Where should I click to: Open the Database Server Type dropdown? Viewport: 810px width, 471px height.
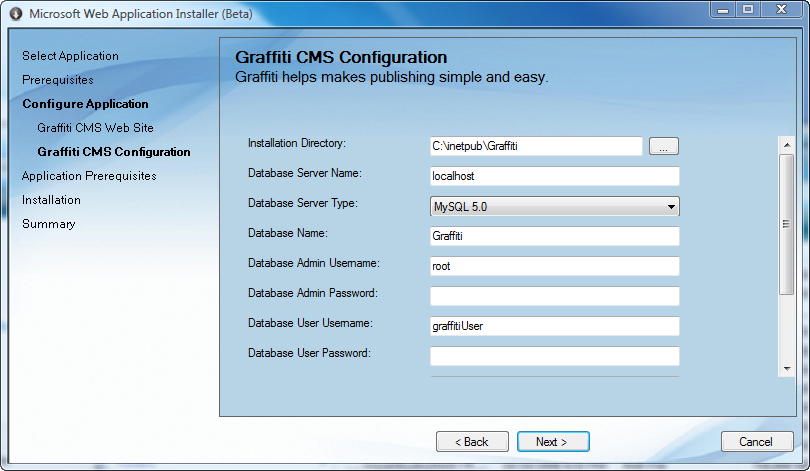[x=554, y=207]
